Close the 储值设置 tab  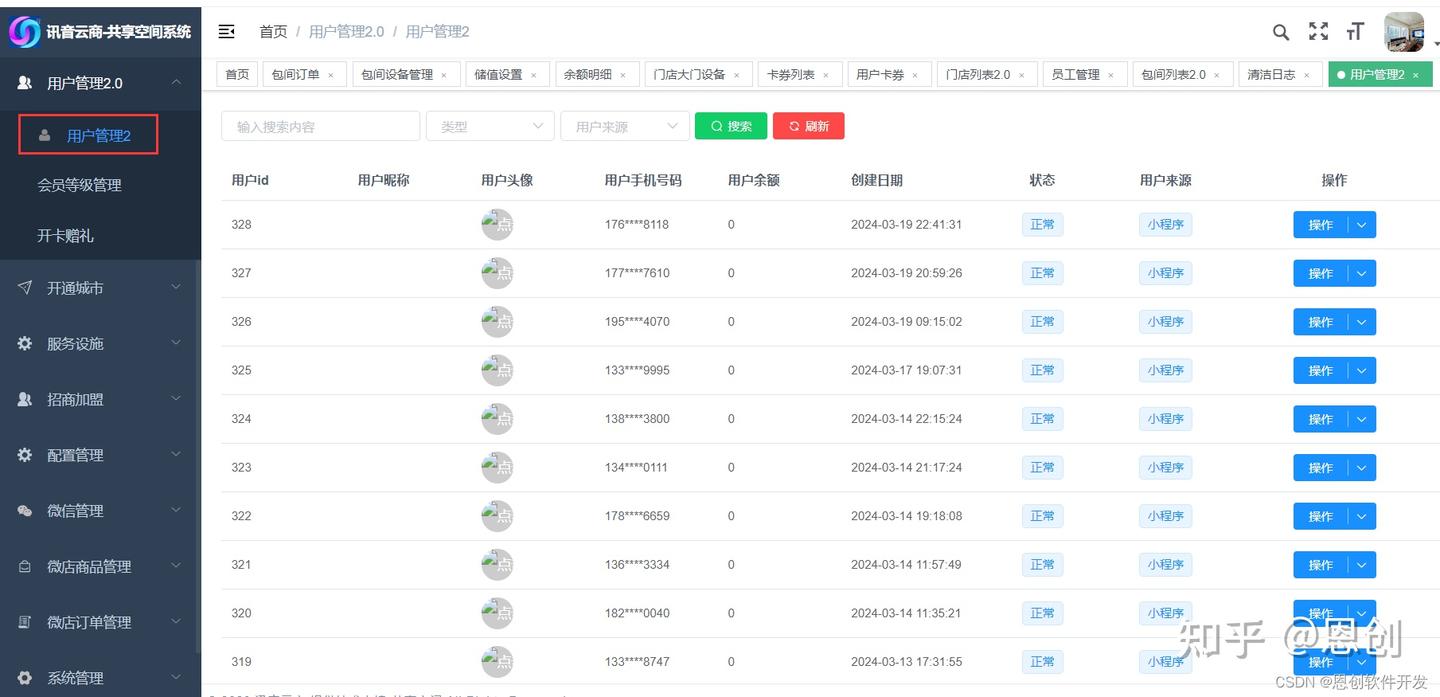coord(534,75)
